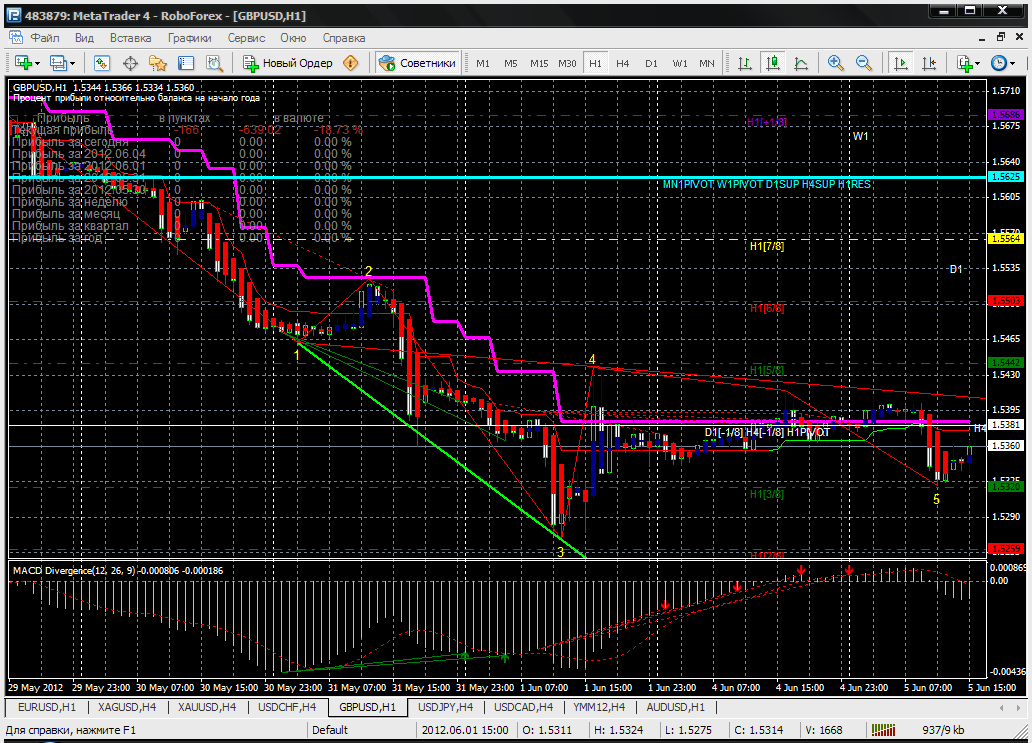Select the M5 timeframe
This screenshot has width=1032, height=743.
coord(511,63)
